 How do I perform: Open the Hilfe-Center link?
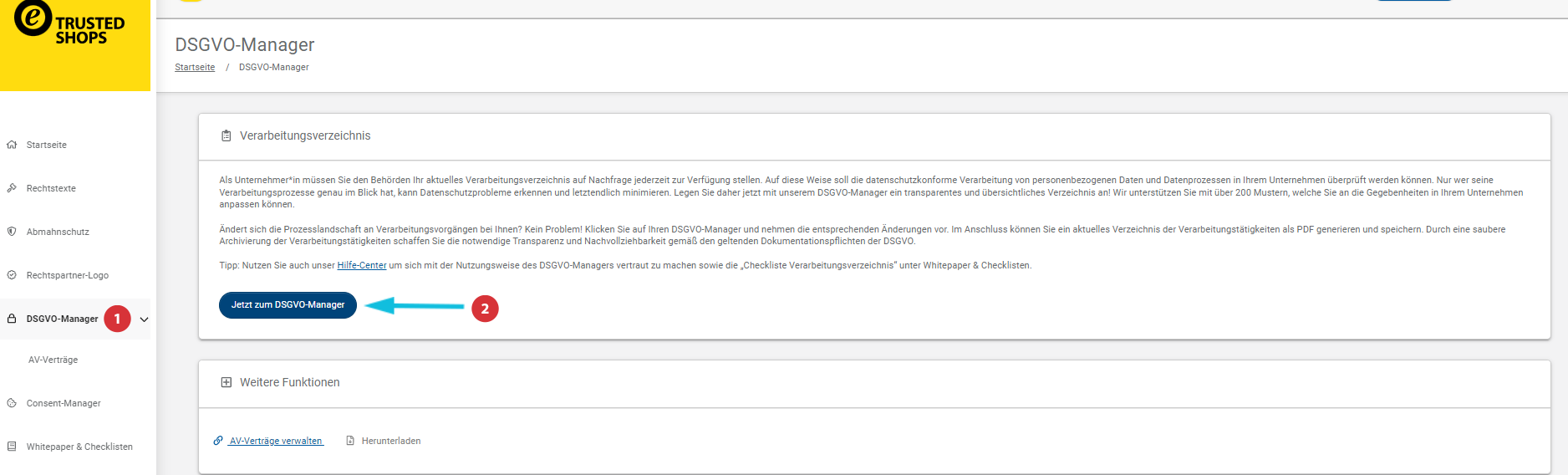[x=361, y=265]
